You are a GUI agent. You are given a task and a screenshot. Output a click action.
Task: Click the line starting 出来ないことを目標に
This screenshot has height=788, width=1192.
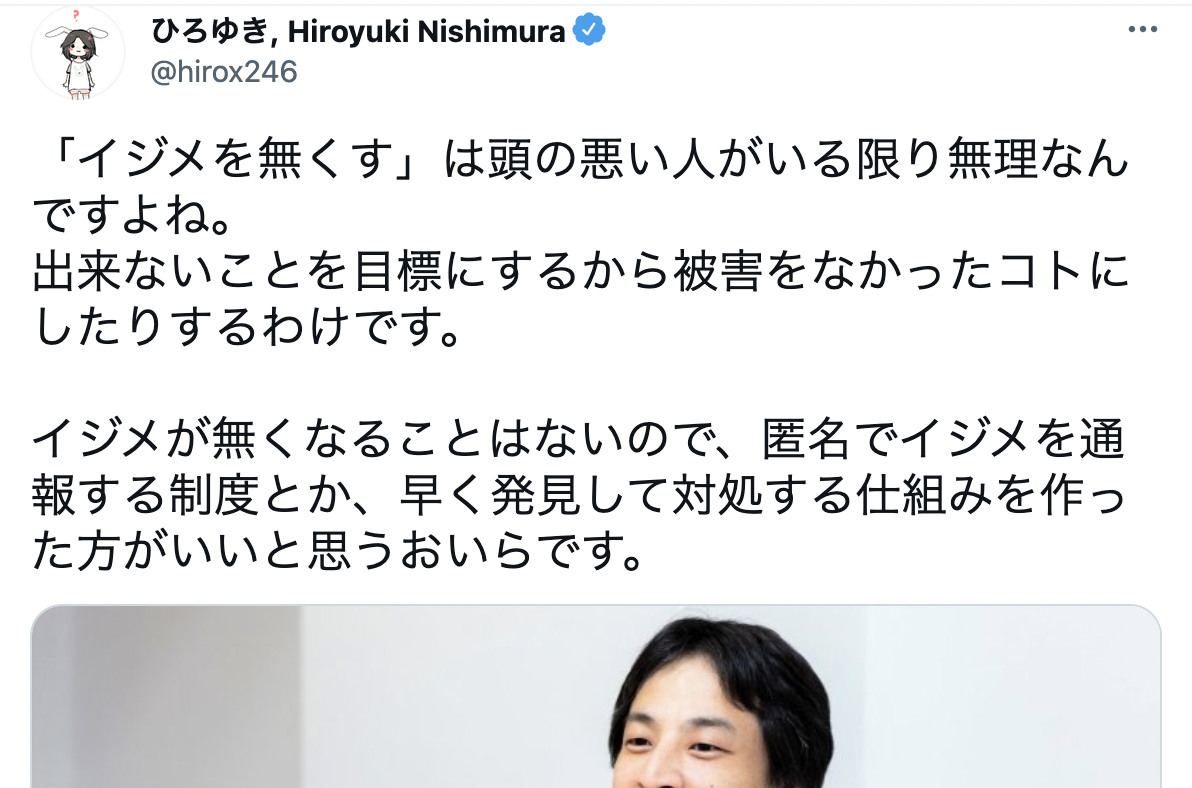click(x=581, y=272)
